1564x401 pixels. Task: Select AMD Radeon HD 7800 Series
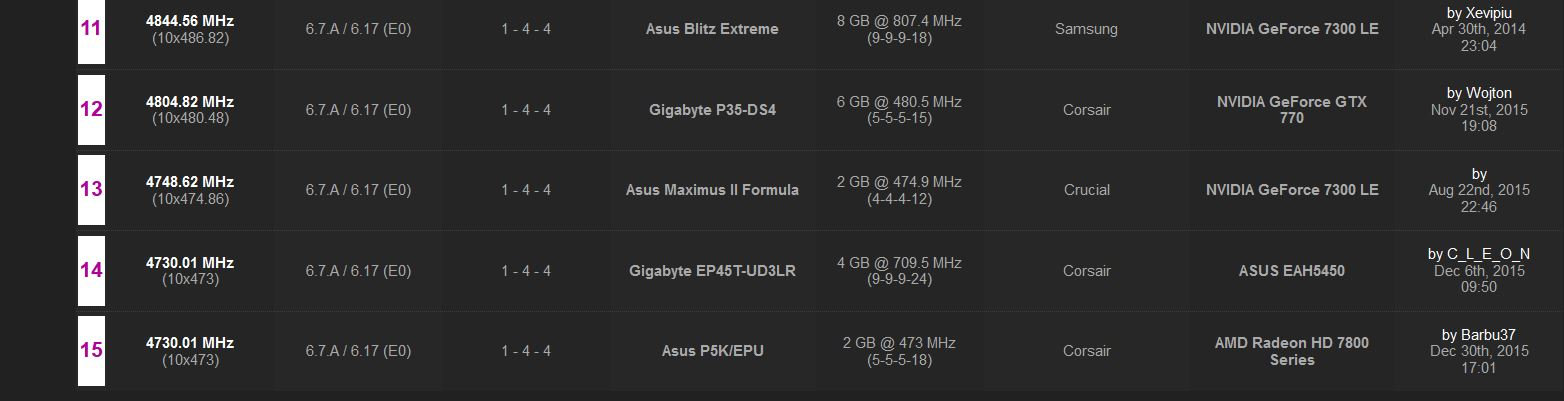click(1292, 351)
